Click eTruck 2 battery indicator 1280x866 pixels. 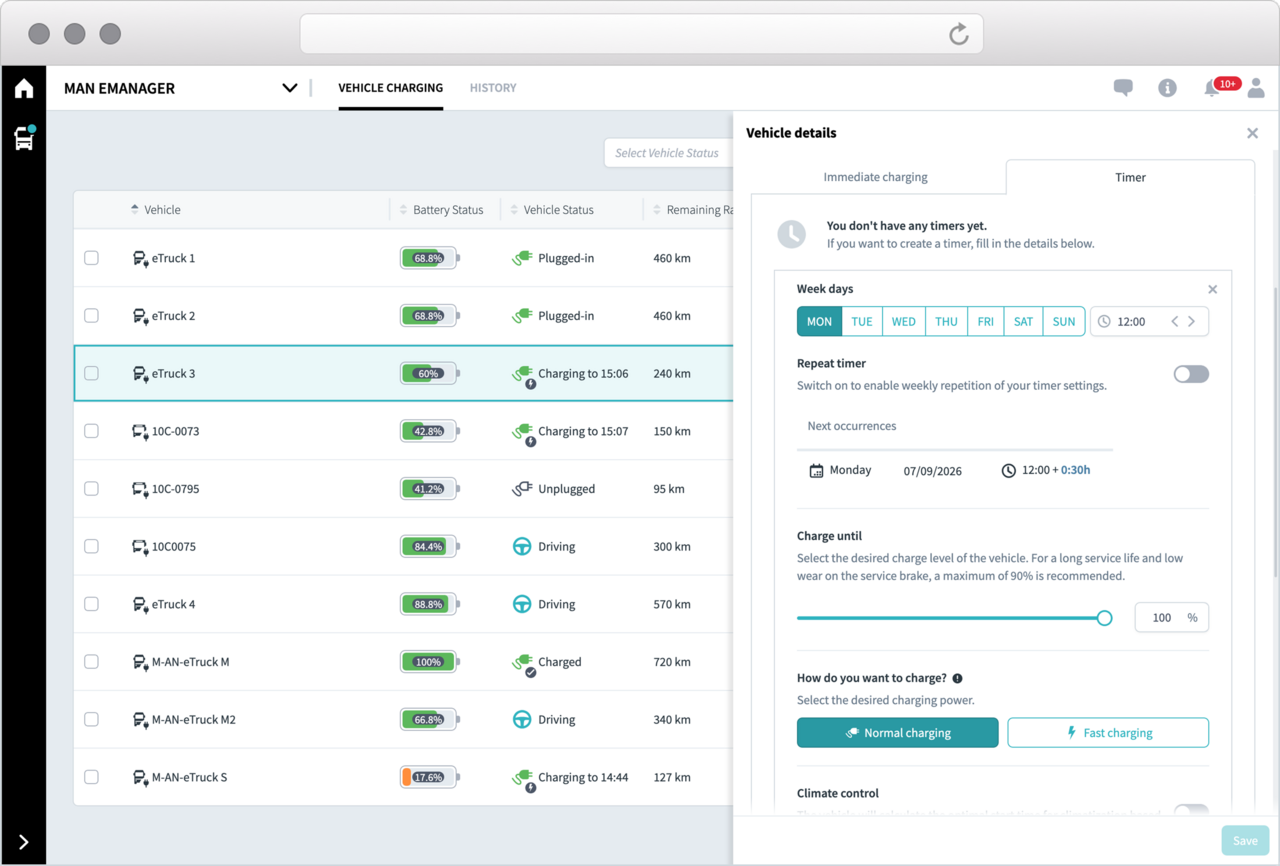click(430, 316)
